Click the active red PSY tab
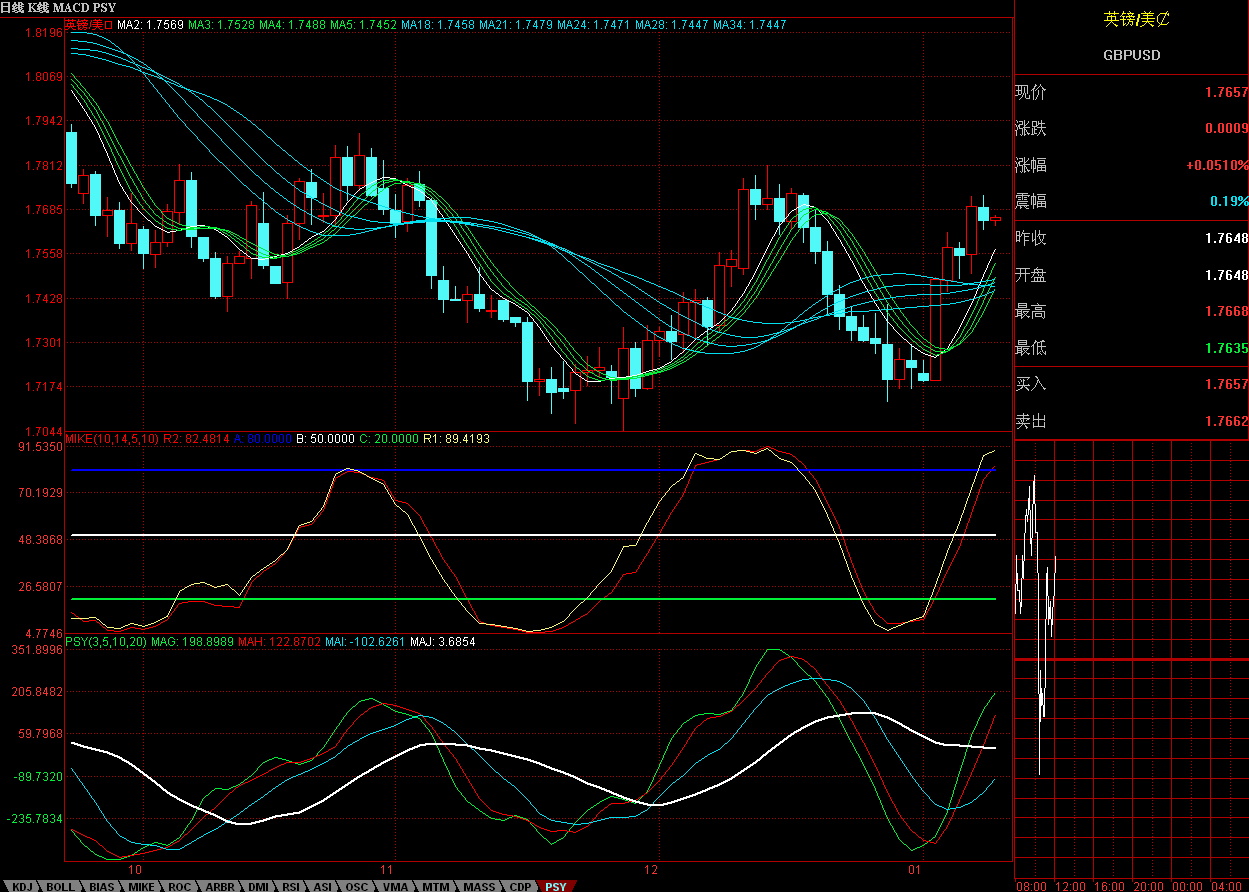The height and width of the screenshot is (892, 1249). (555, 886)
